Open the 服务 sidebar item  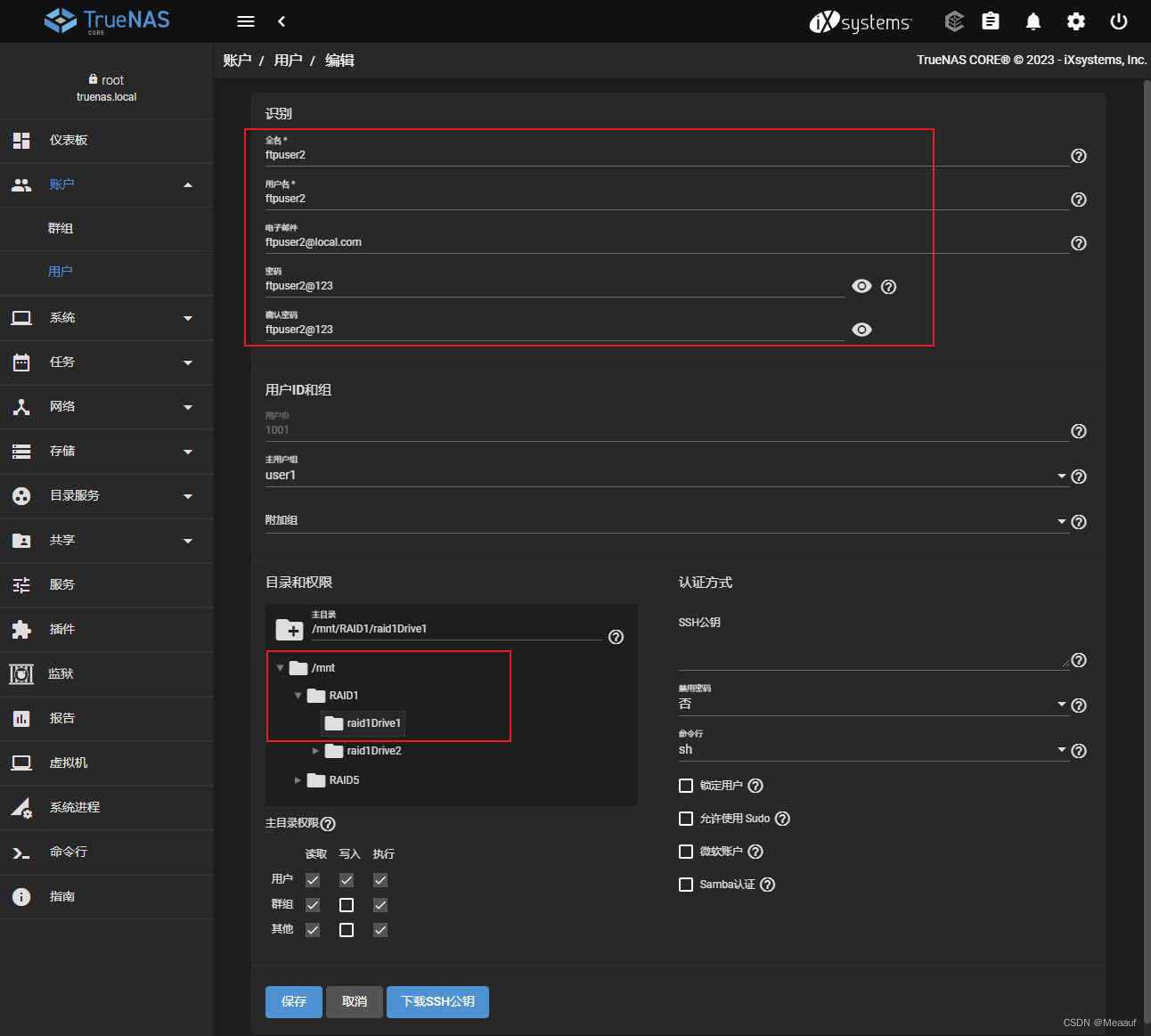(107, 585)
